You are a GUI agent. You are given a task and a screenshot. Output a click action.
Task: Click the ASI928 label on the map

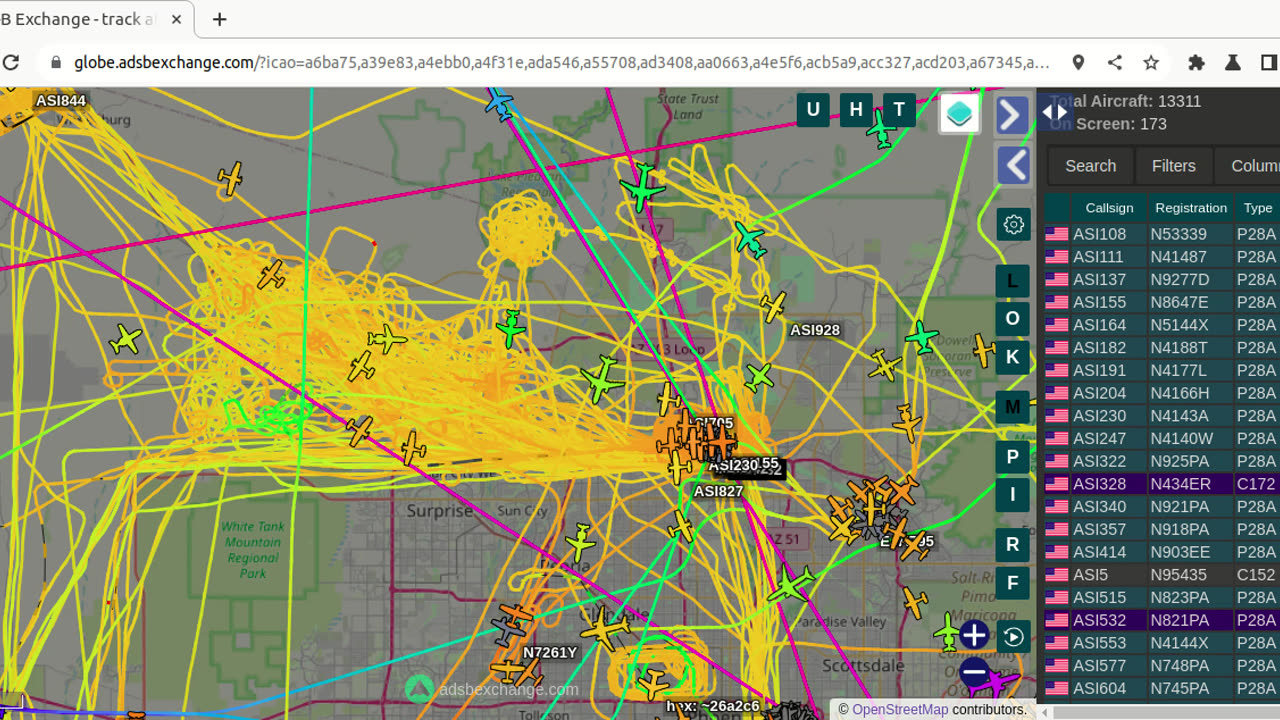tap(815, 330)
